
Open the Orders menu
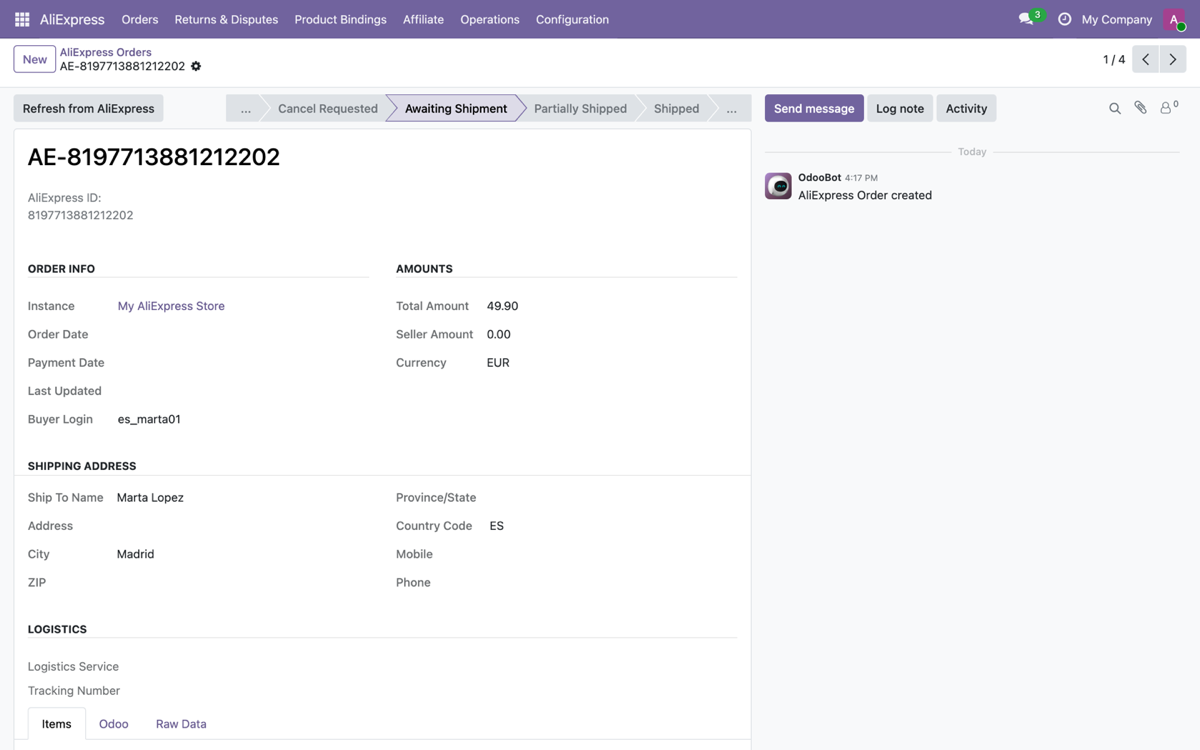(x=140, y=19)
